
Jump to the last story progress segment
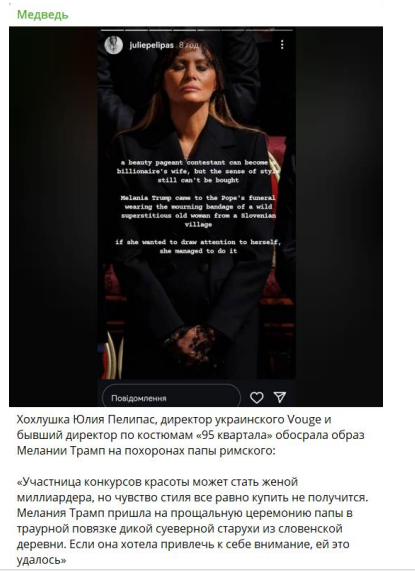281,30
